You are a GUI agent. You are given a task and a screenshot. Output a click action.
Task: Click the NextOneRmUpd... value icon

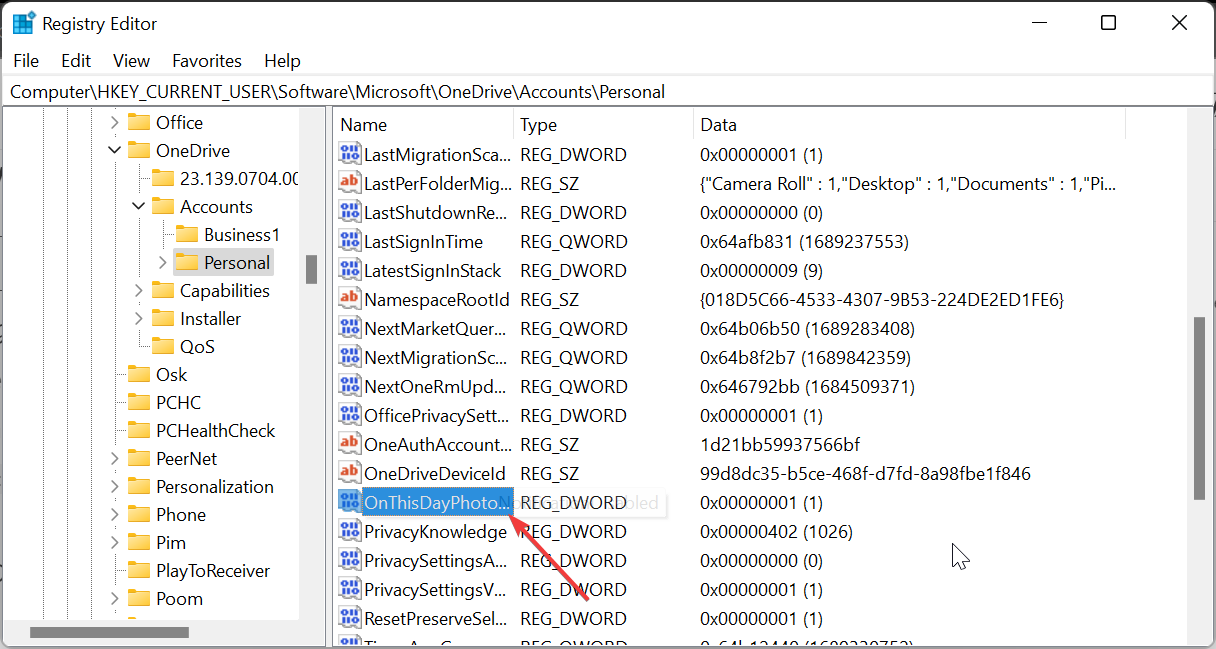coord(349,387)
